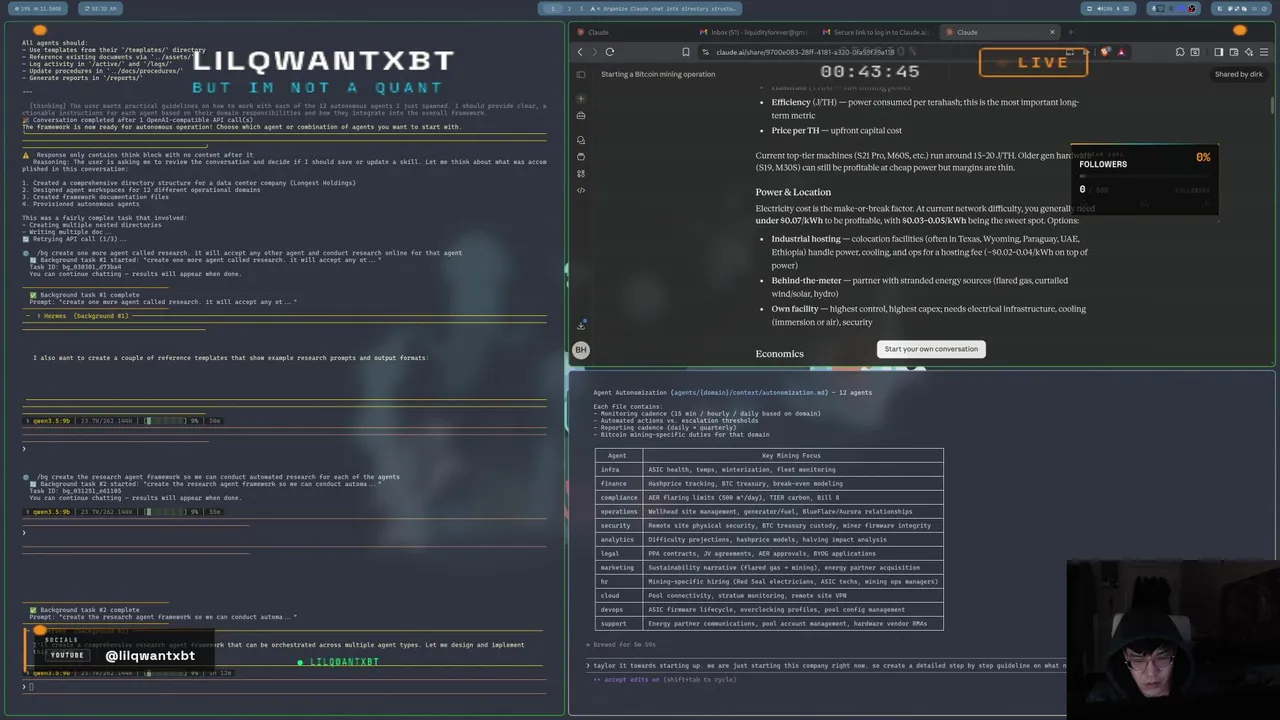Toggle the Claude sidebar panel icon
Image resolution: width=1280 pixels, height=720 pixels.
click(581, 74)
